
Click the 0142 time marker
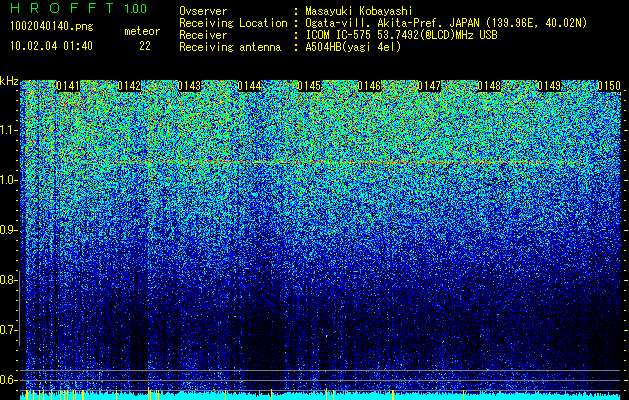[129, 86]
